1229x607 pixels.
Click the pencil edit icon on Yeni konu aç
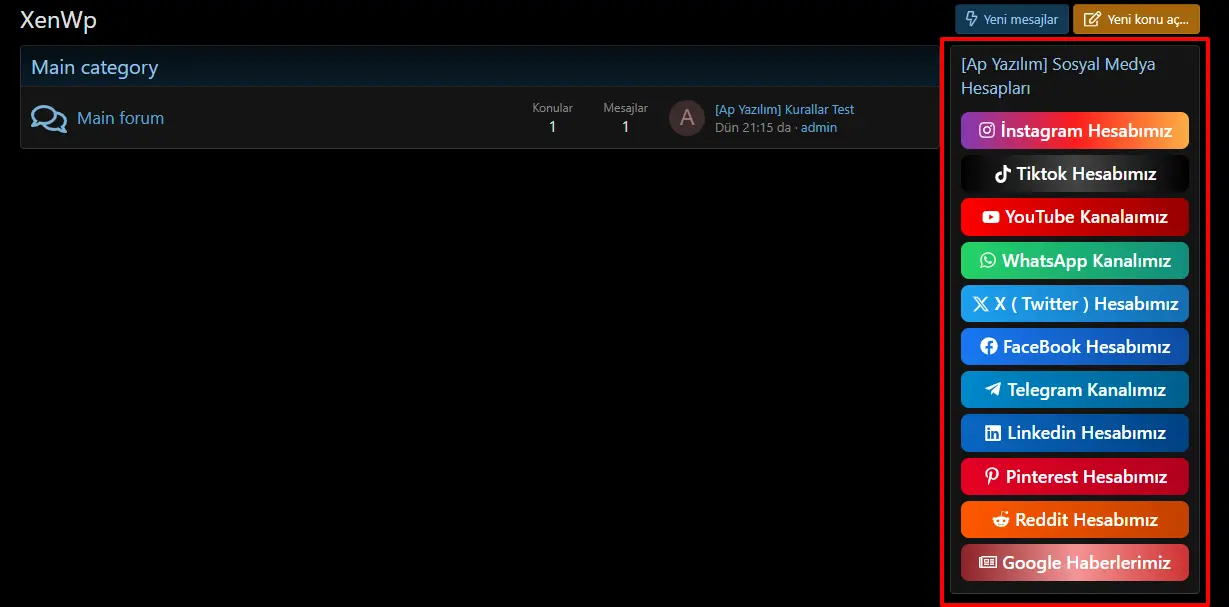tap(1092, 19)
